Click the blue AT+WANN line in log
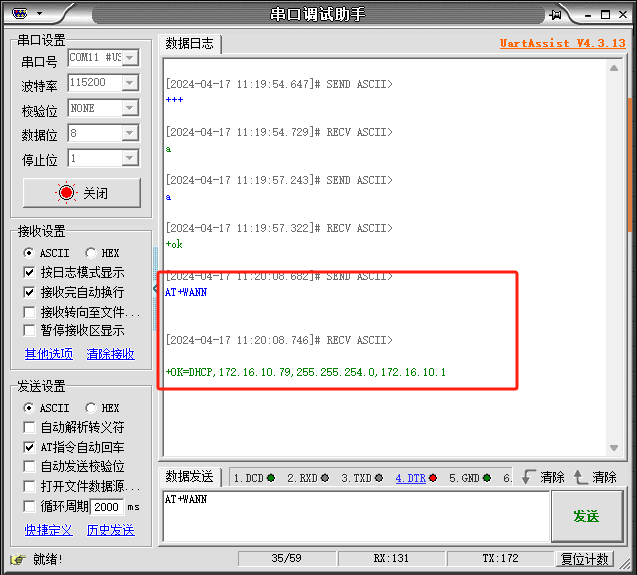Image resolution: width=637 pixels, height=575 pixels. (x=186, y=292)
